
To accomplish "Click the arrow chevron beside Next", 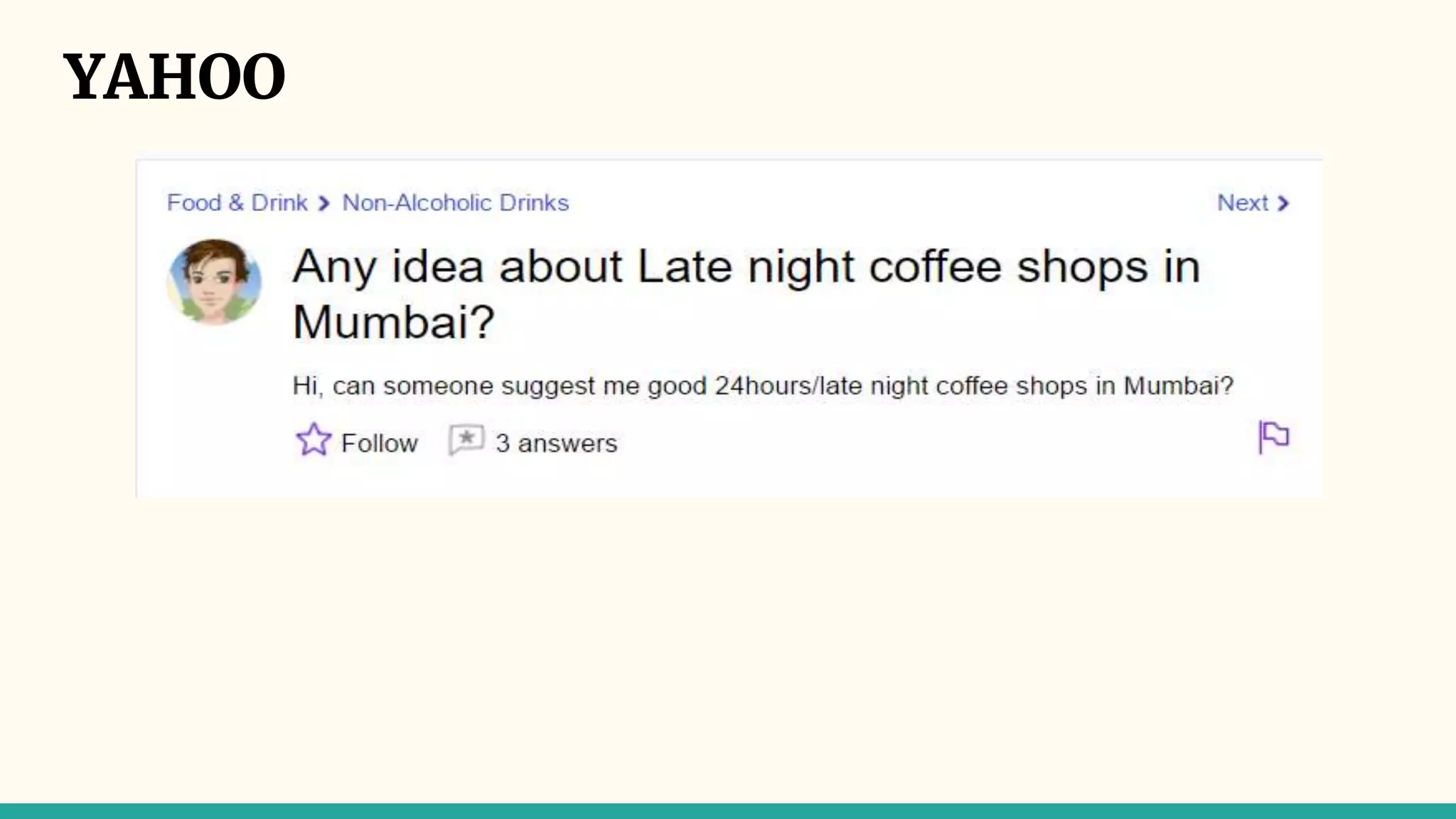I will tap(1283, 204).
